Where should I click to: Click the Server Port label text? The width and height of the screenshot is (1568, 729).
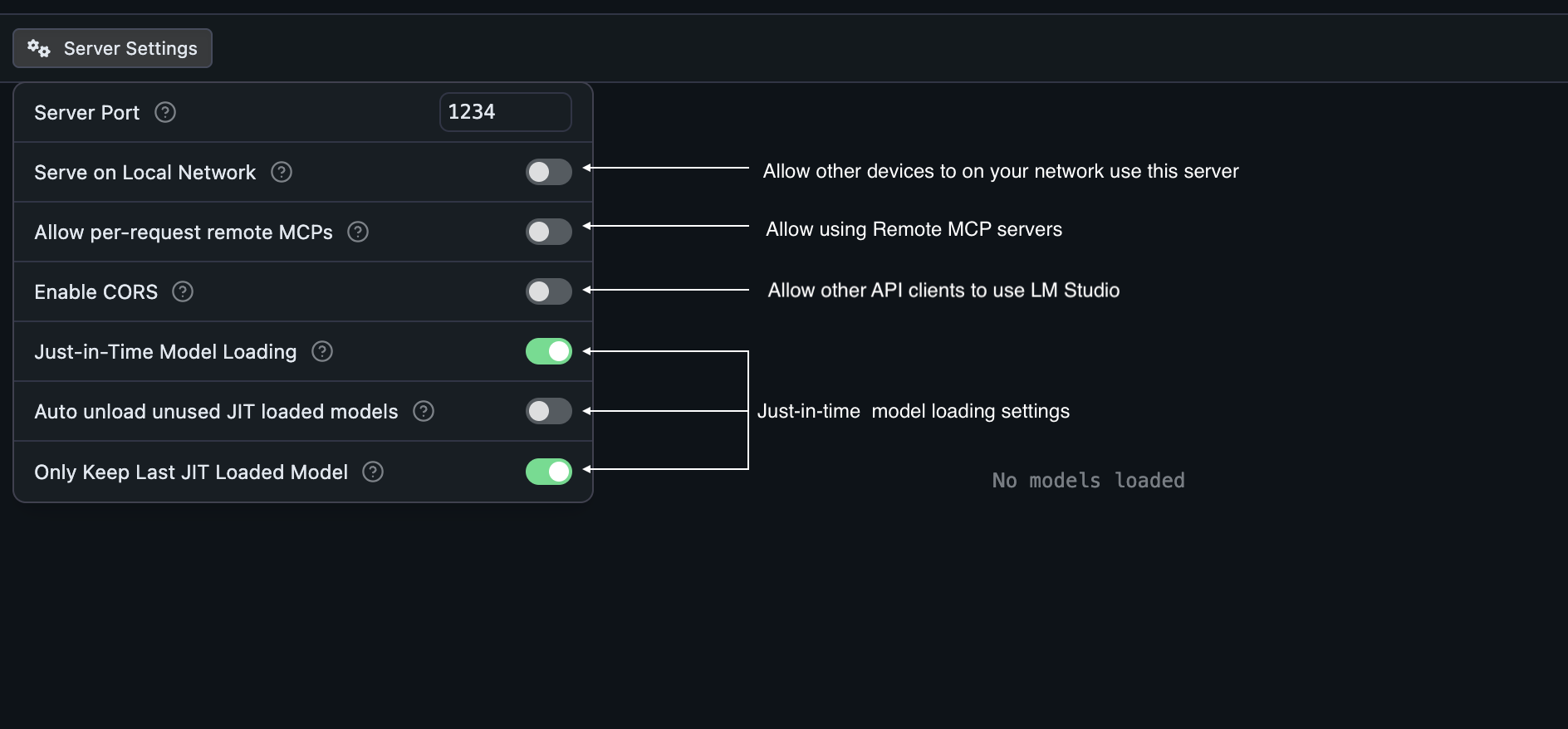point(86,113)
